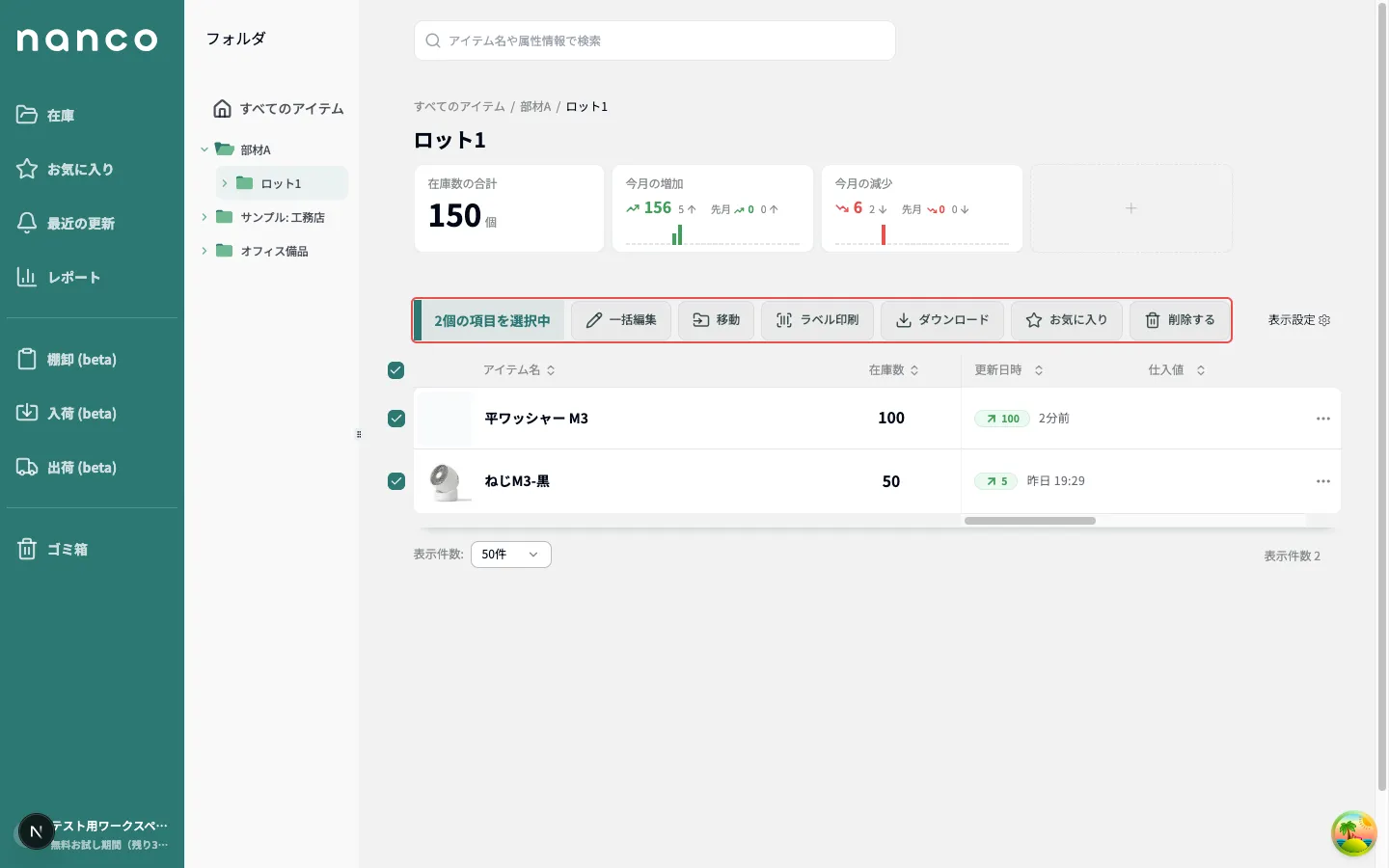Click the ゴミ箱 trash icon in sidebar
Viewport: 1389px width, 868px height.
tap(27, 549)
